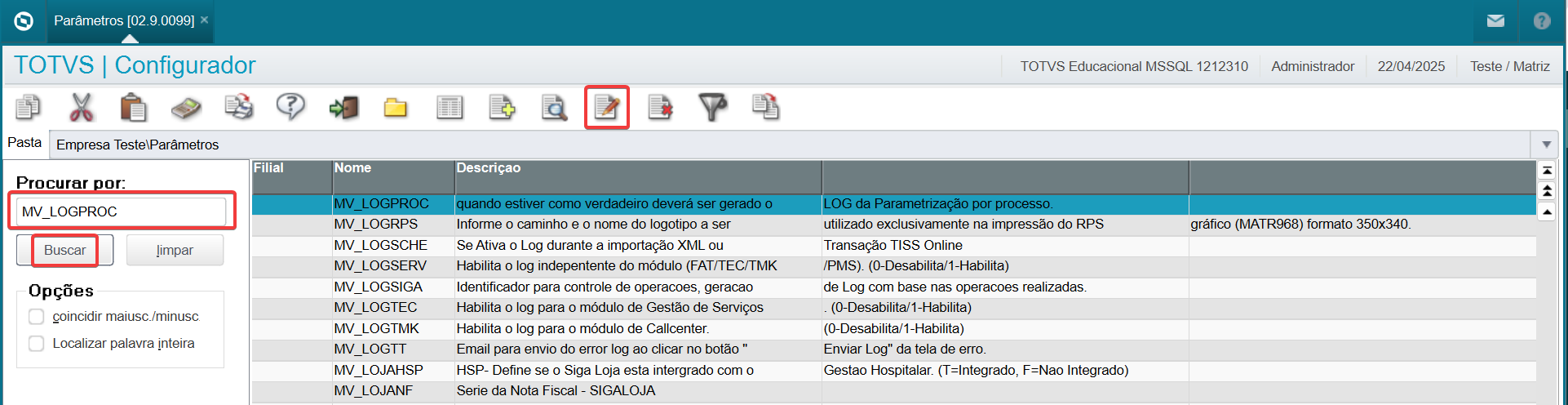Click the Search magnifier document icon

pos(555,107)
